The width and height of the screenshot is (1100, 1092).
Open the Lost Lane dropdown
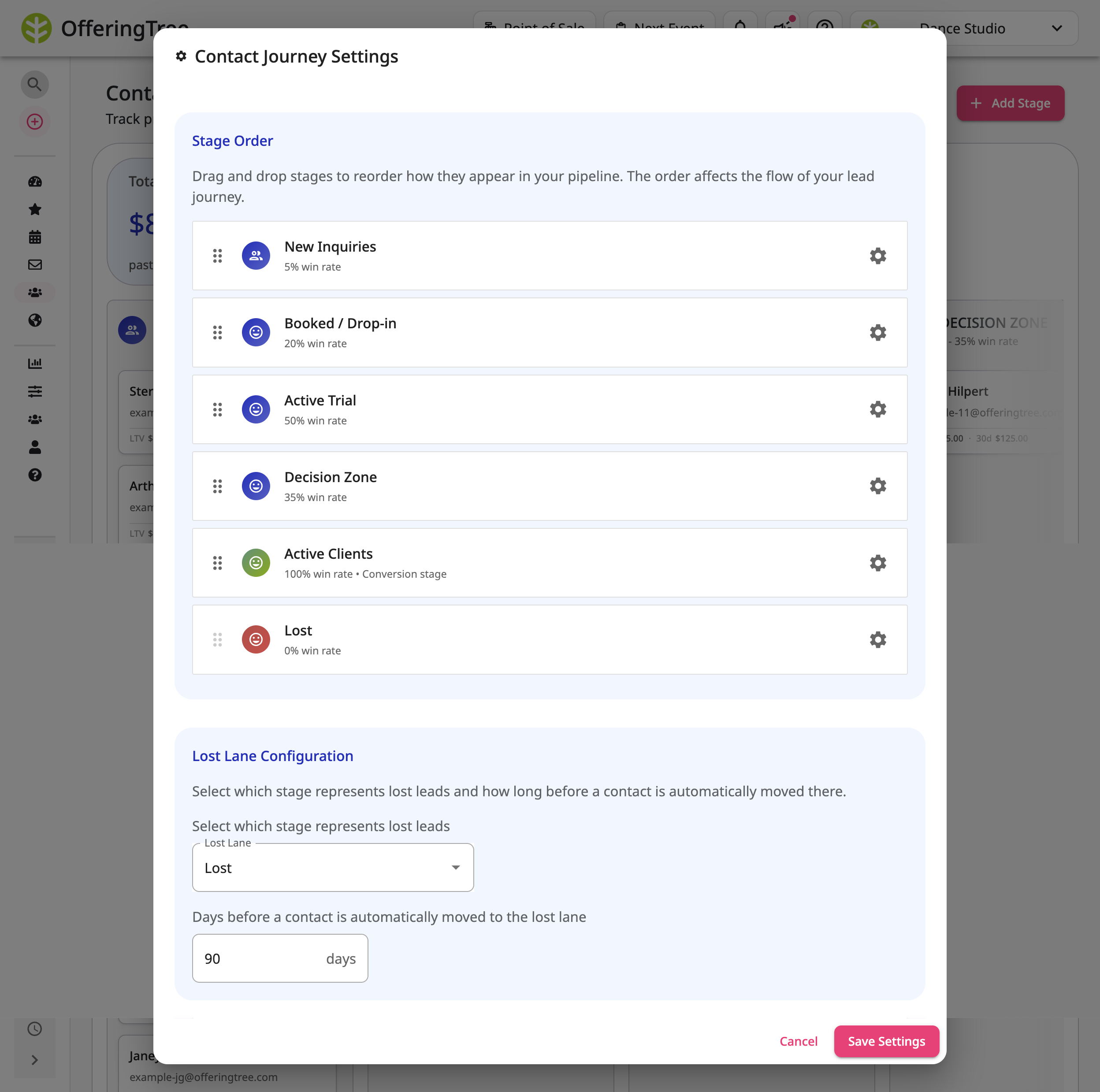(x=333, y=867)
